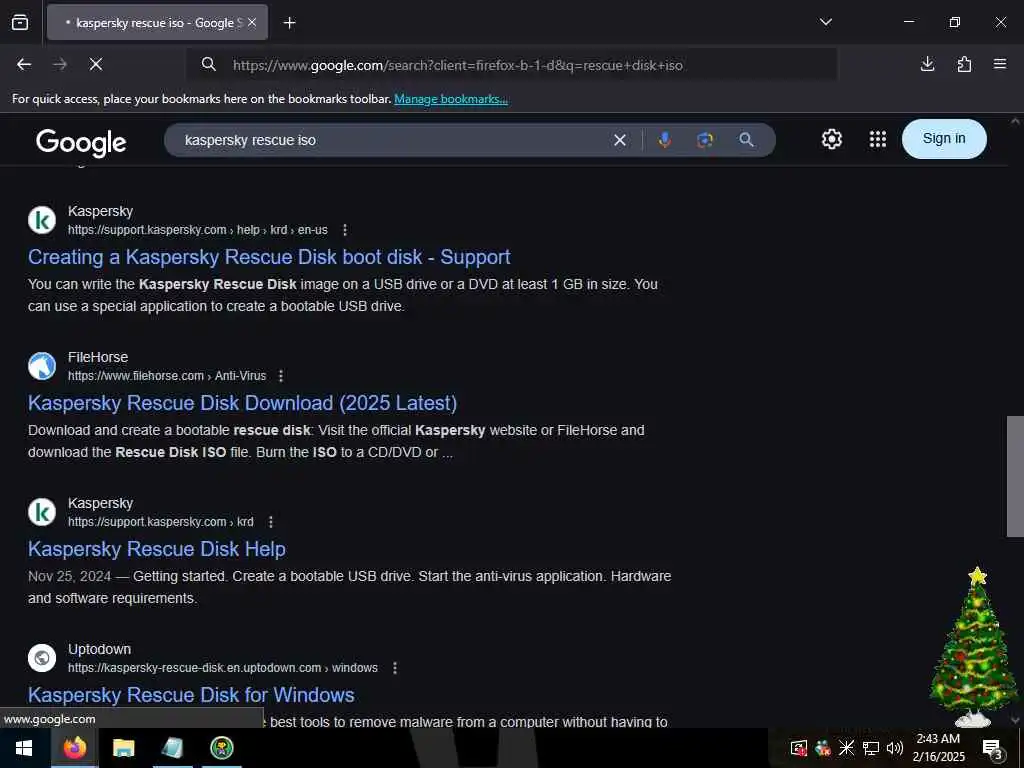1024x768 pixels.
Task: Open the taskbar clock and calendar
Action: click(x=938, y=748)
